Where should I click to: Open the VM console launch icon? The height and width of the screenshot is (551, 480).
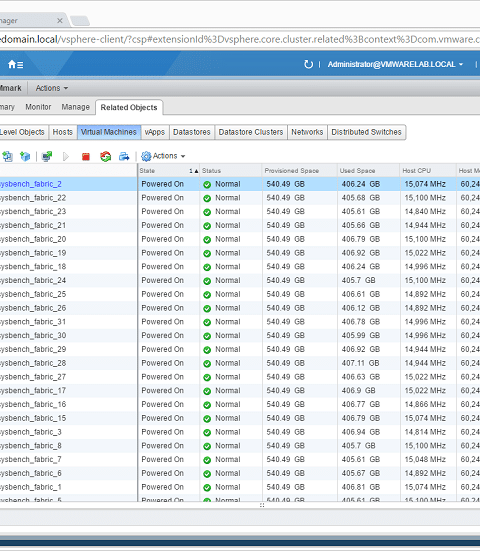[x=47, y=156]
